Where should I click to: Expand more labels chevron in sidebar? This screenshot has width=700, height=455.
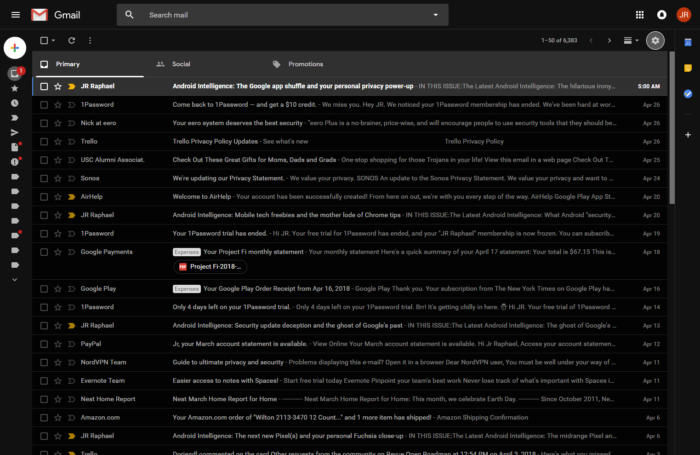(x=15, y=280)
